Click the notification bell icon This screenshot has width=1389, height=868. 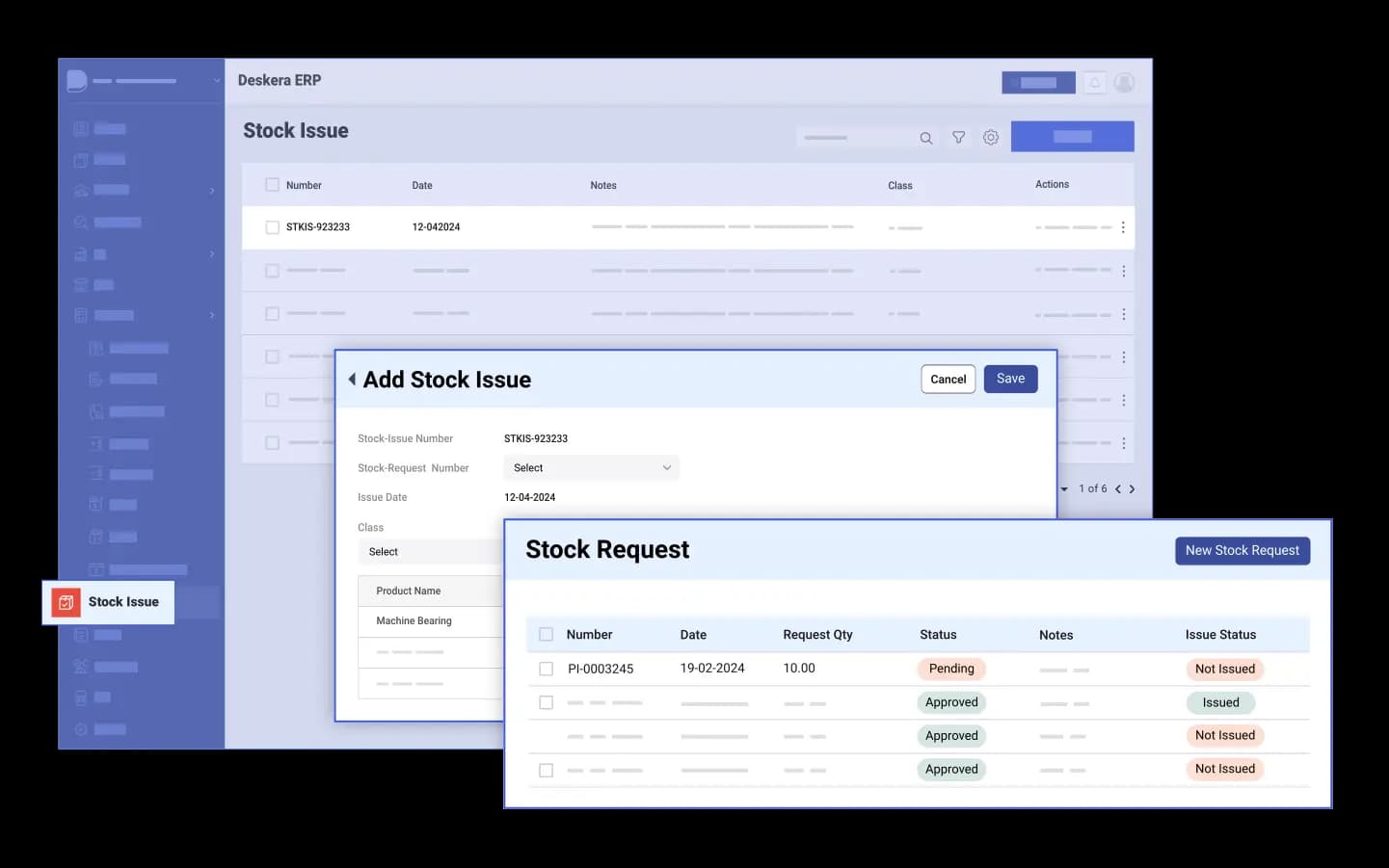tap(1094, 83)
